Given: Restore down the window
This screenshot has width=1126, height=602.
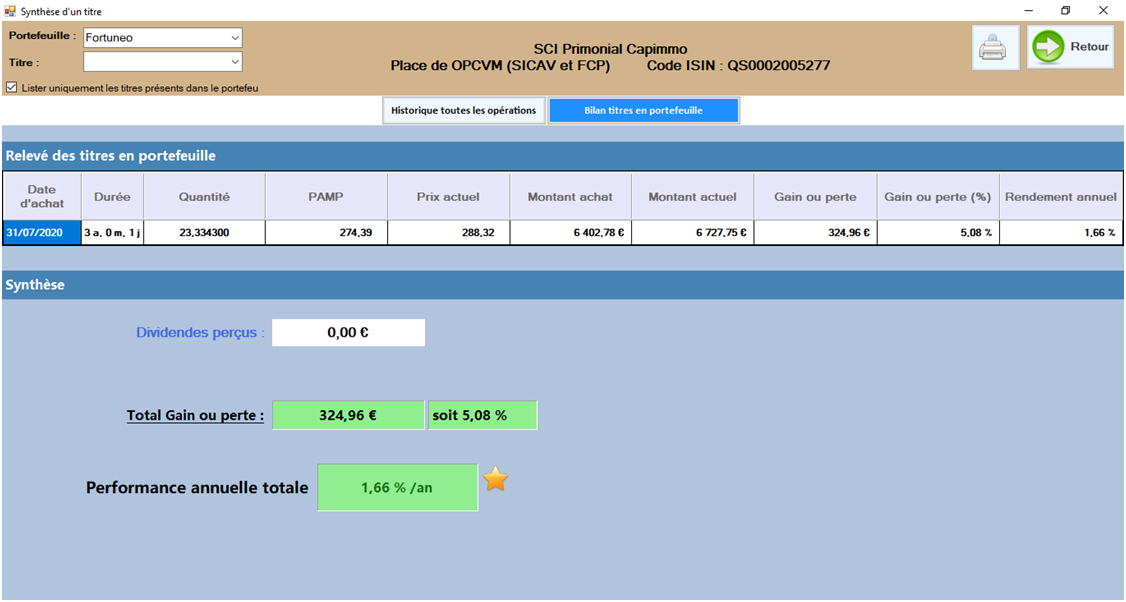Looking at the screenshot, I should (1066, 11).
